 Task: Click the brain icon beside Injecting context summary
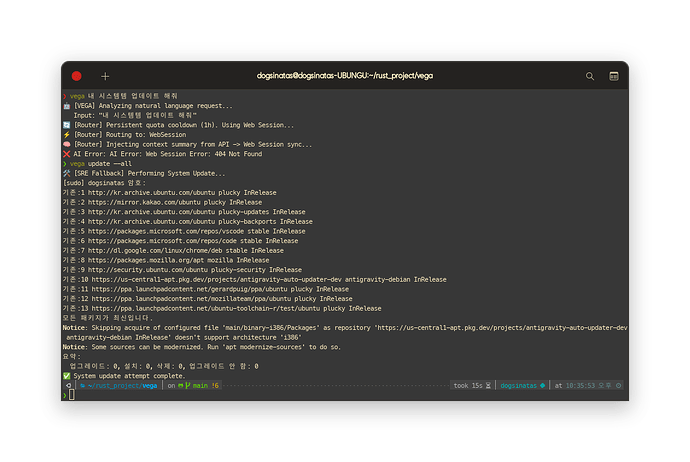[66, 144]
